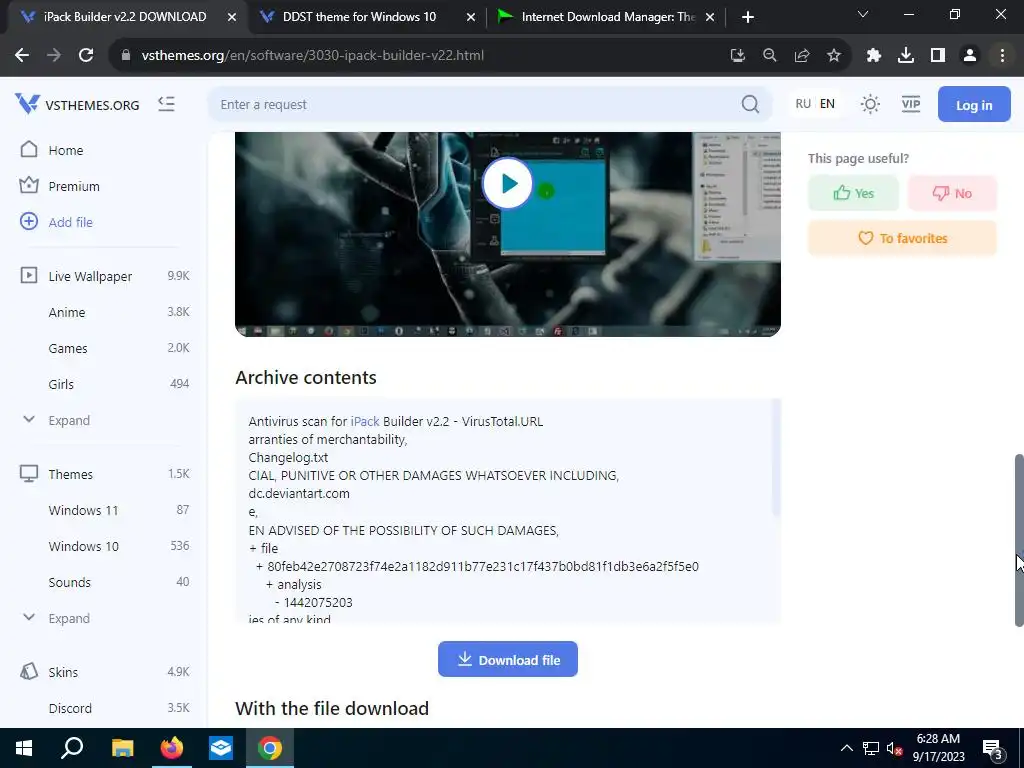This screenshot has width=1024, height=768.
Task: Click the VSTHEMES.ORG logo
Action: point(77,104)
